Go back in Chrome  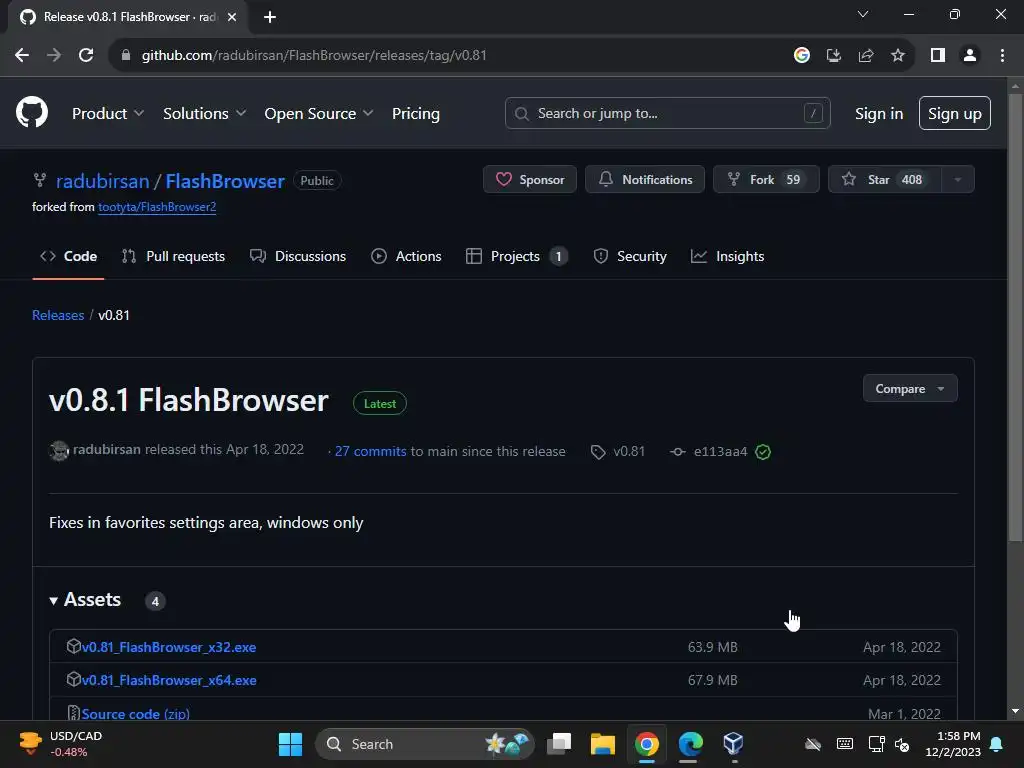point(22,56)
